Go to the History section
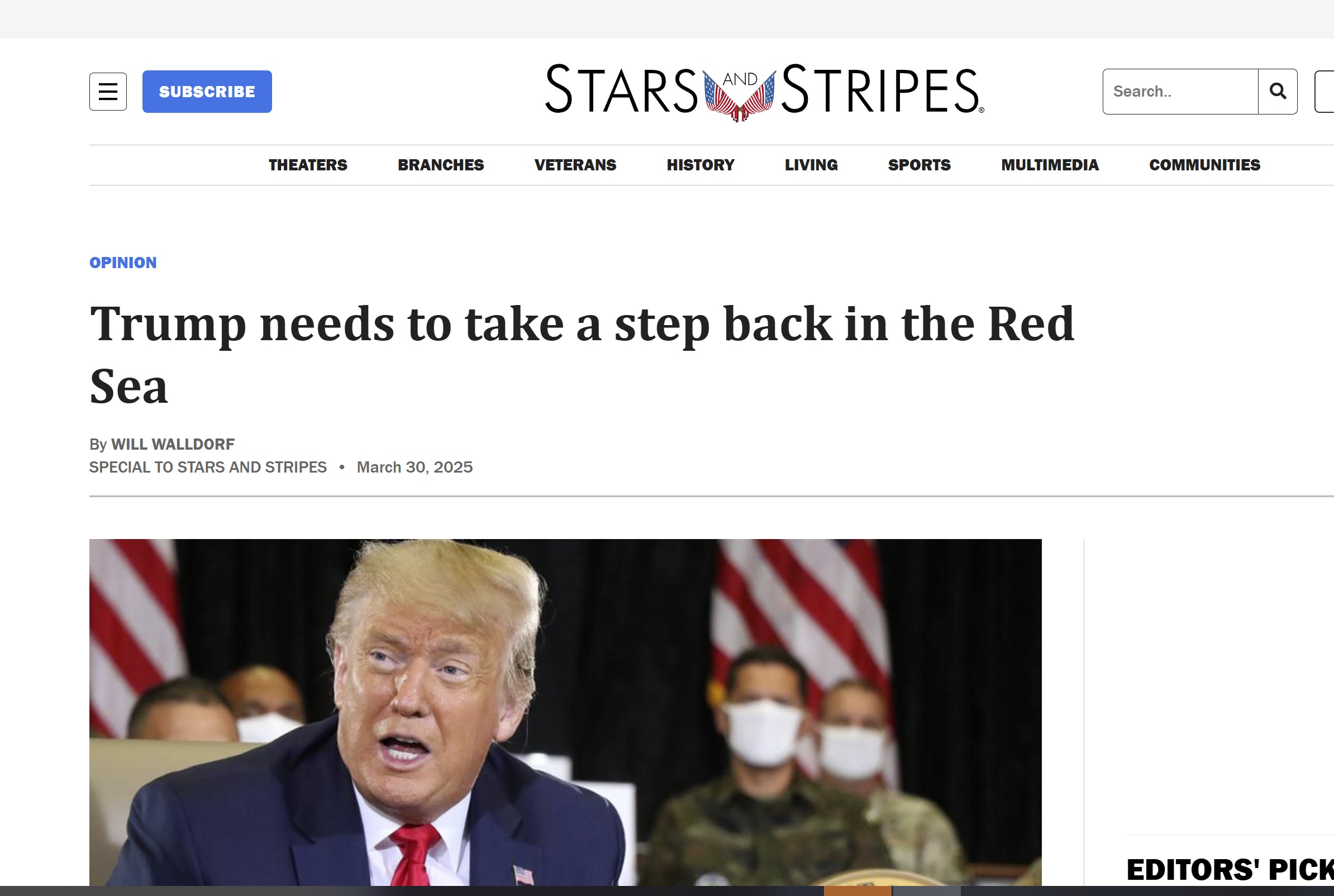 point(701,165)
